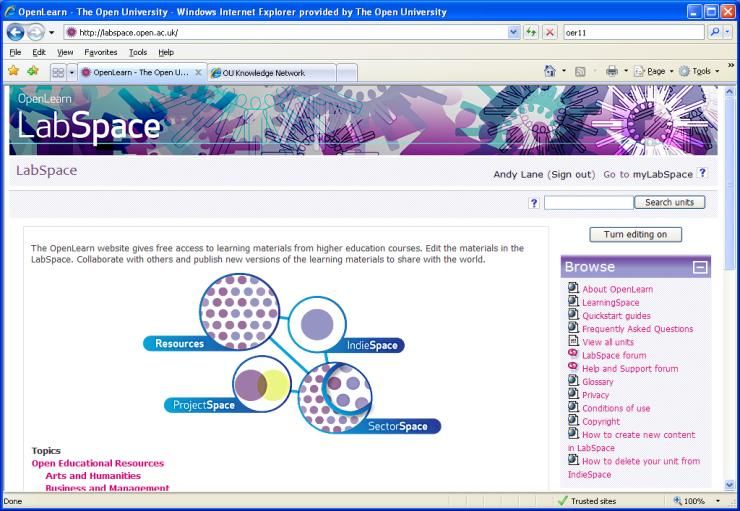Click the Home house icon

(x=549, y=71)
